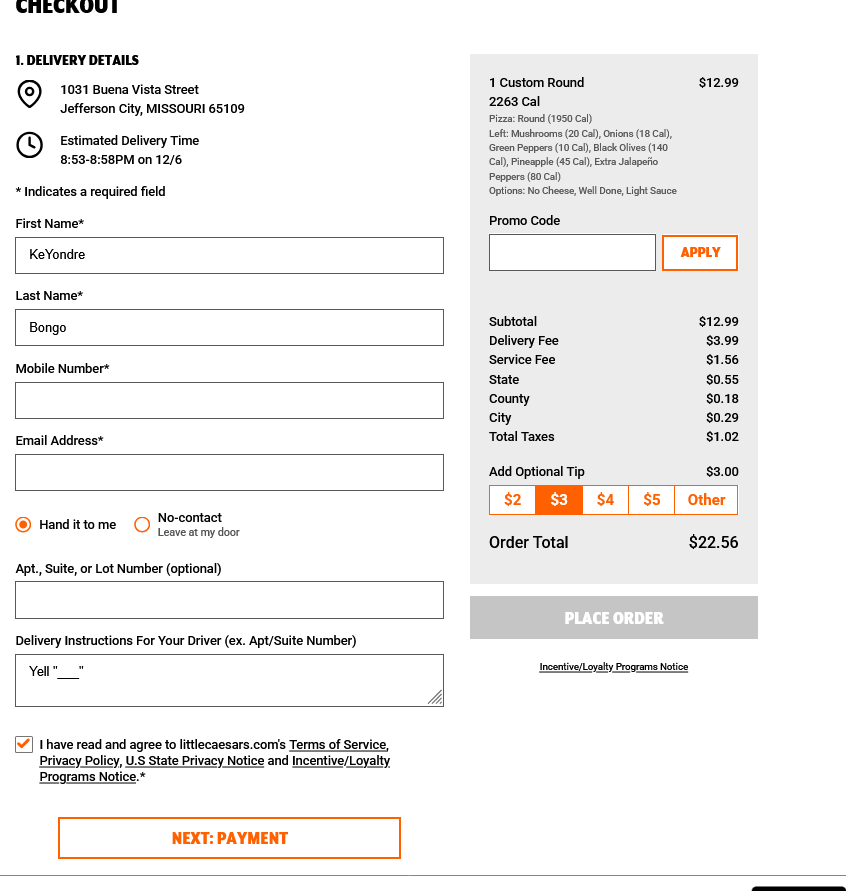Image resolution: width=846 pixels, height=891 pixels.
Task: Uncheck the Terms of Service agreement checkbox
Action: [x=24, y=744]
